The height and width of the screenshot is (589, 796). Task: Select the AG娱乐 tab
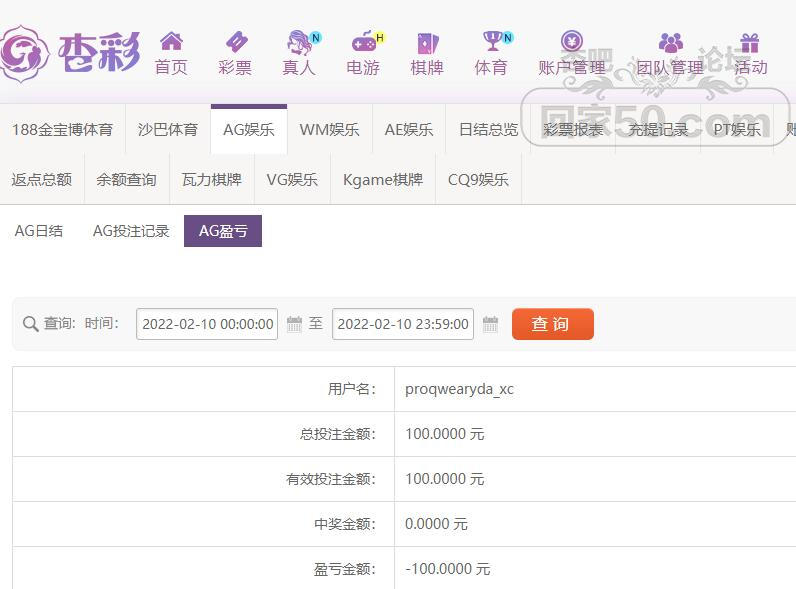[249, 129]
